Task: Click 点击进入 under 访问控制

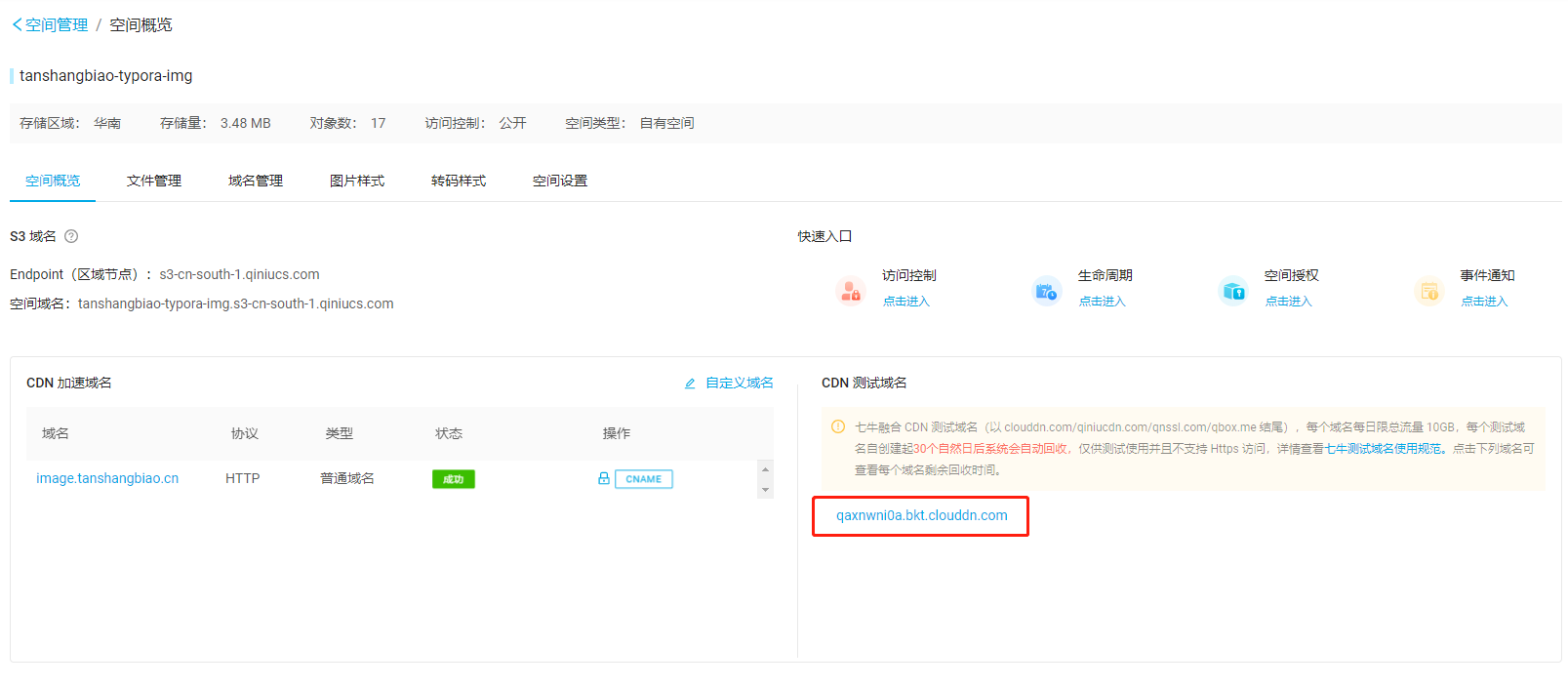Action: coord(906,302)
